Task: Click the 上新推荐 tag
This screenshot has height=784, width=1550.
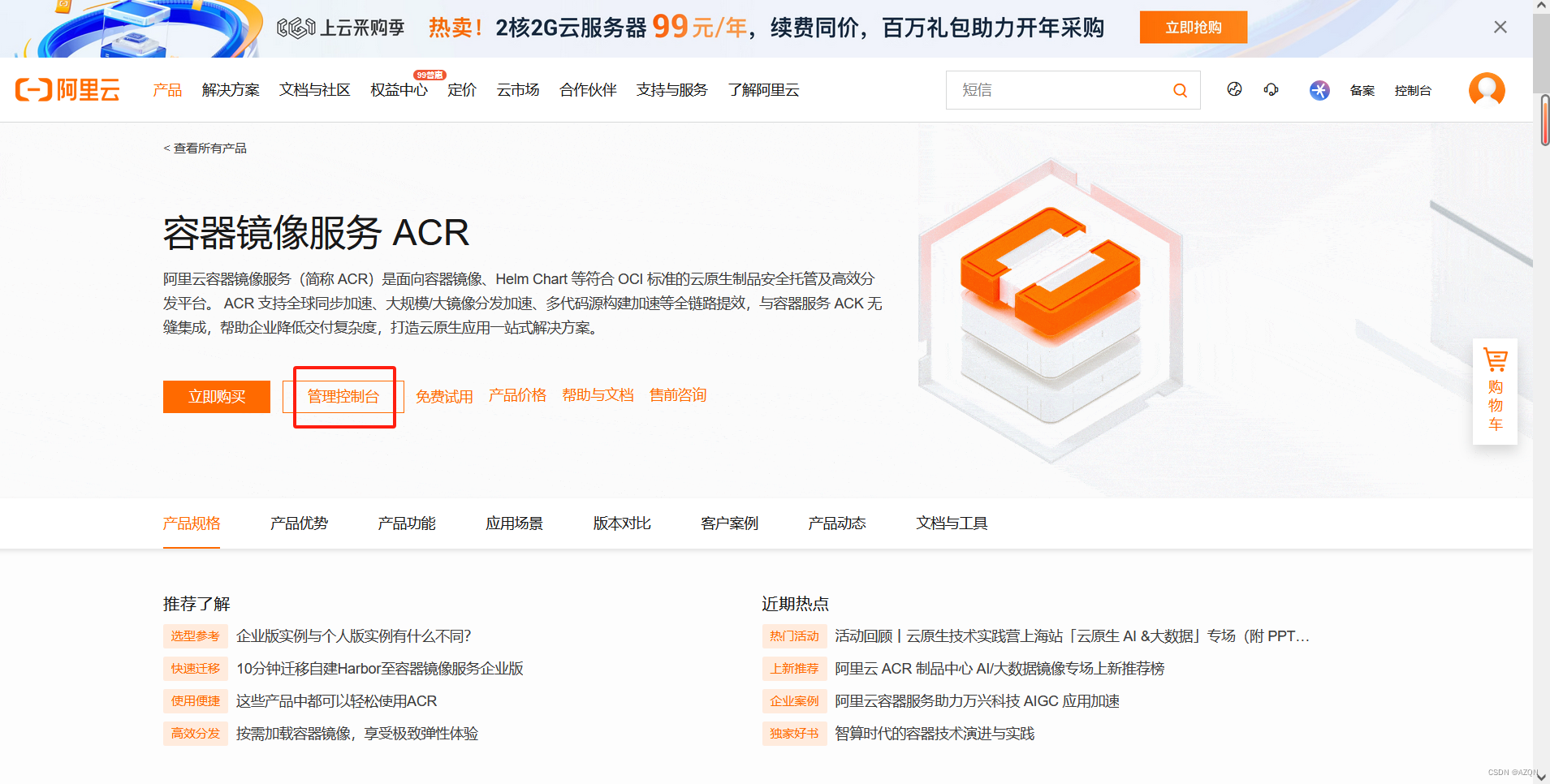Action: (x=794, y=669)
